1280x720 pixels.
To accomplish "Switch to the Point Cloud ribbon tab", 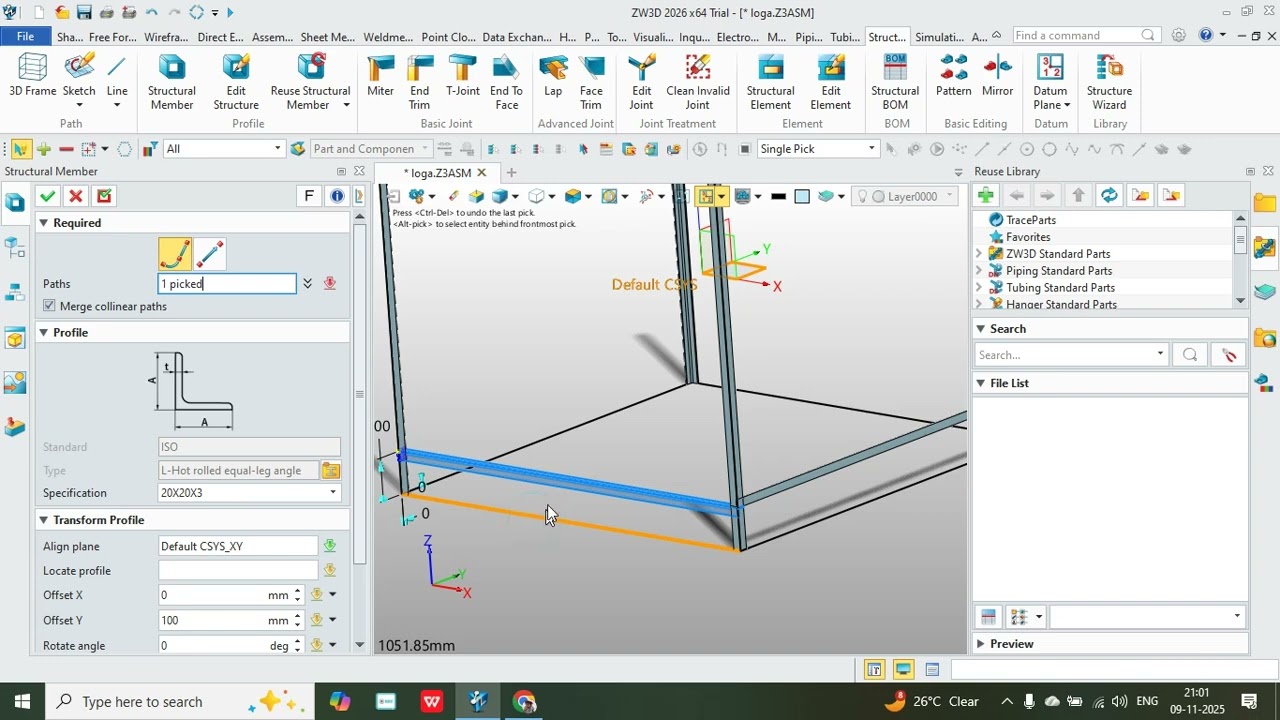I will pyautogui.click(x=448, y=37).
